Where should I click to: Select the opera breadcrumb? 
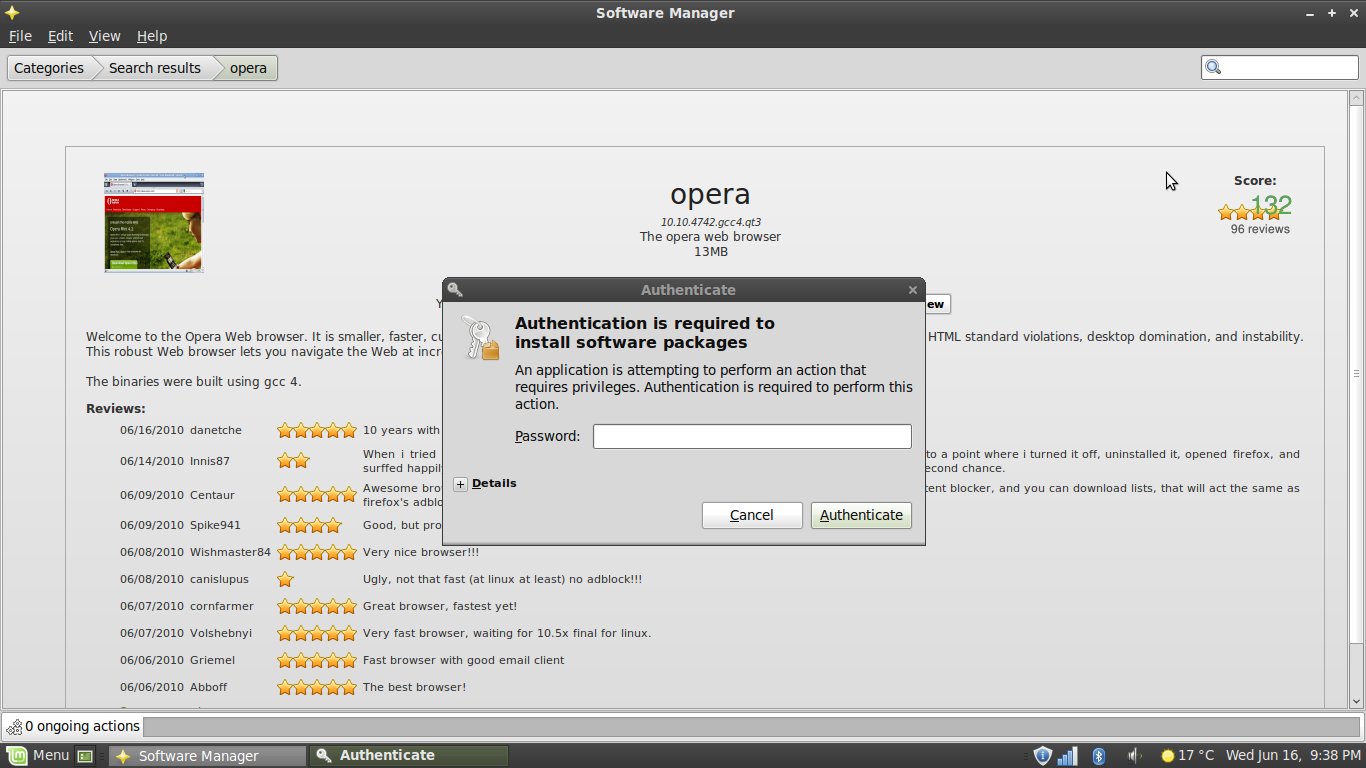248,68
